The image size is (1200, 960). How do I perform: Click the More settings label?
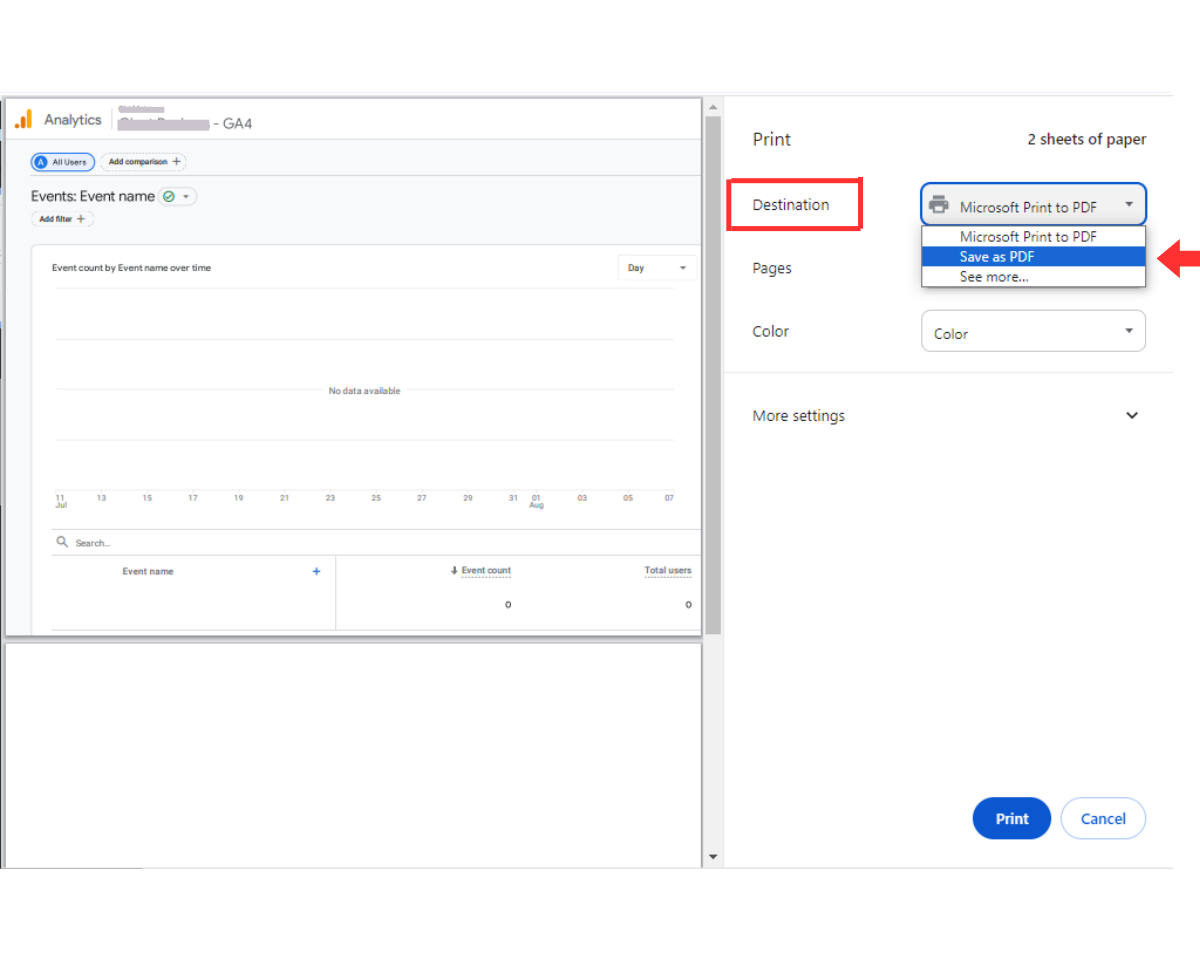[798, 415]
